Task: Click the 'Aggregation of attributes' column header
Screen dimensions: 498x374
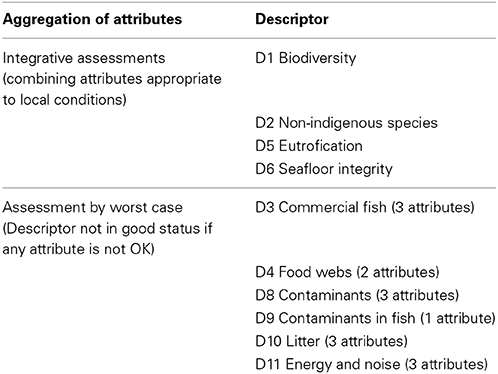Action: [92, 19]
